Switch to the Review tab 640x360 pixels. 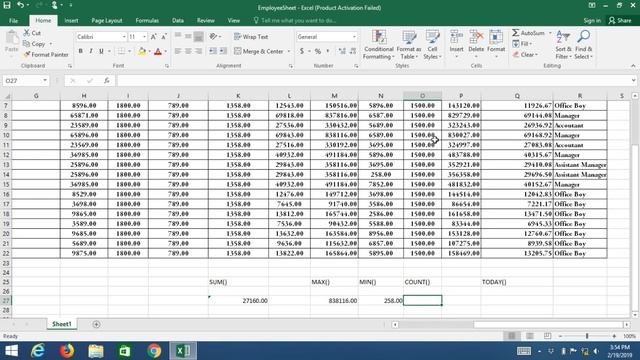206,20
